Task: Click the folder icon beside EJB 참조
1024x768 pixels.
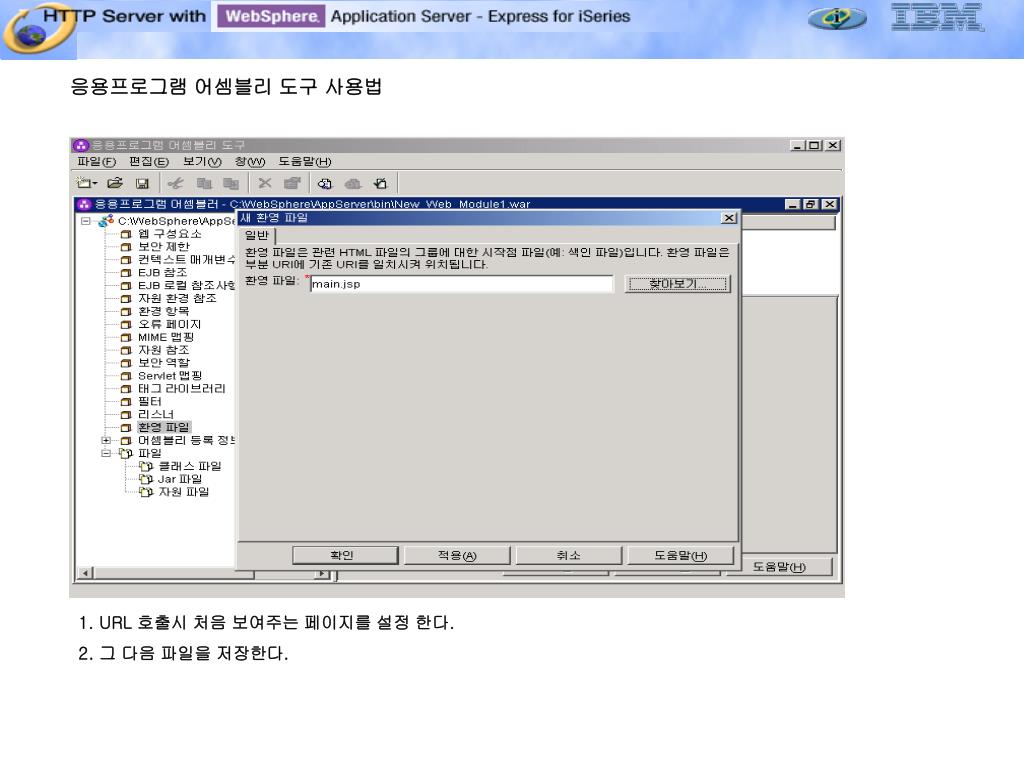Action: [x=126, y=272]
